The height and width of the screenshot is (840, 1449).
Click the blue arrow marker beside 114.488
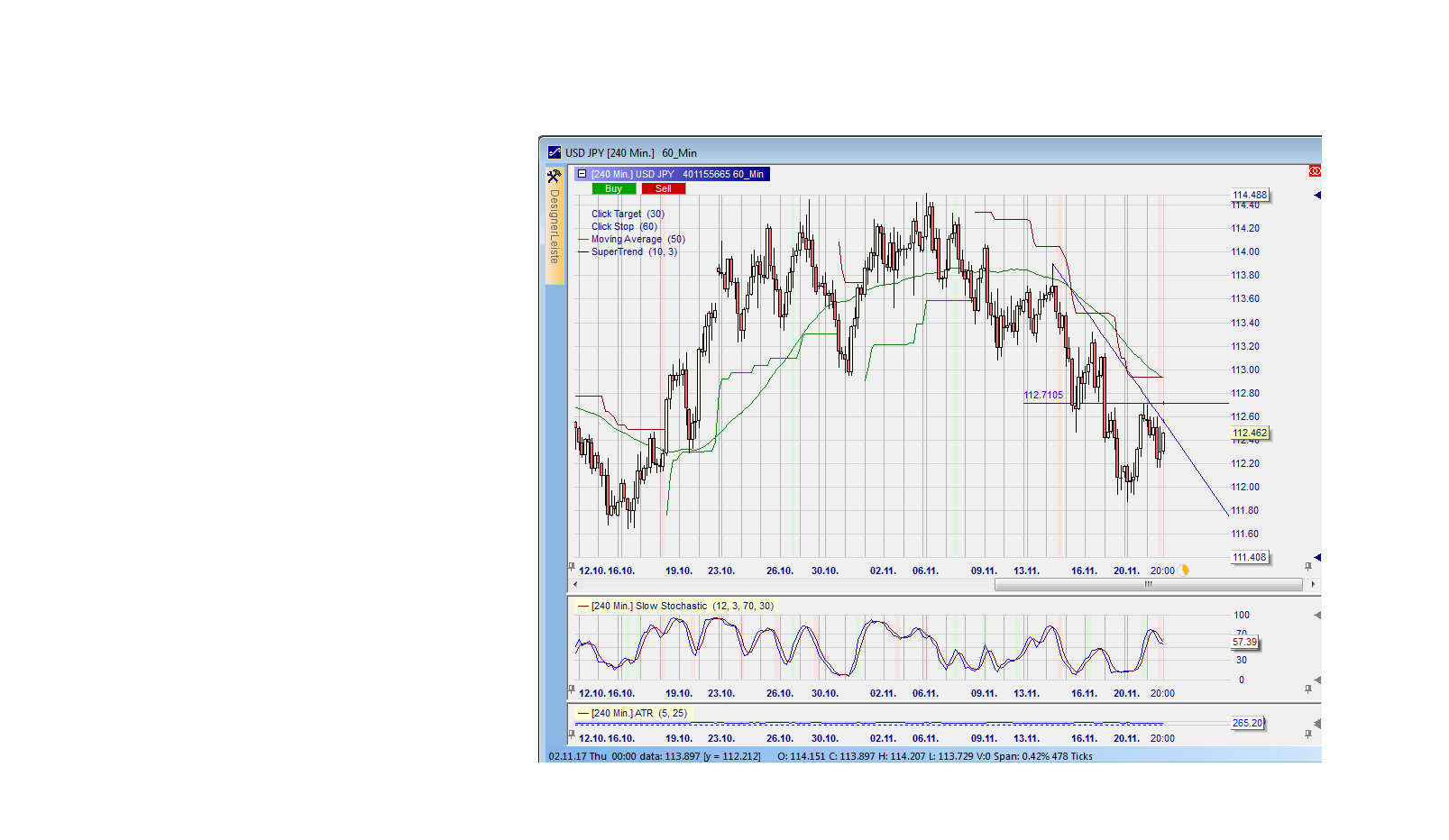pos(1317,195)
